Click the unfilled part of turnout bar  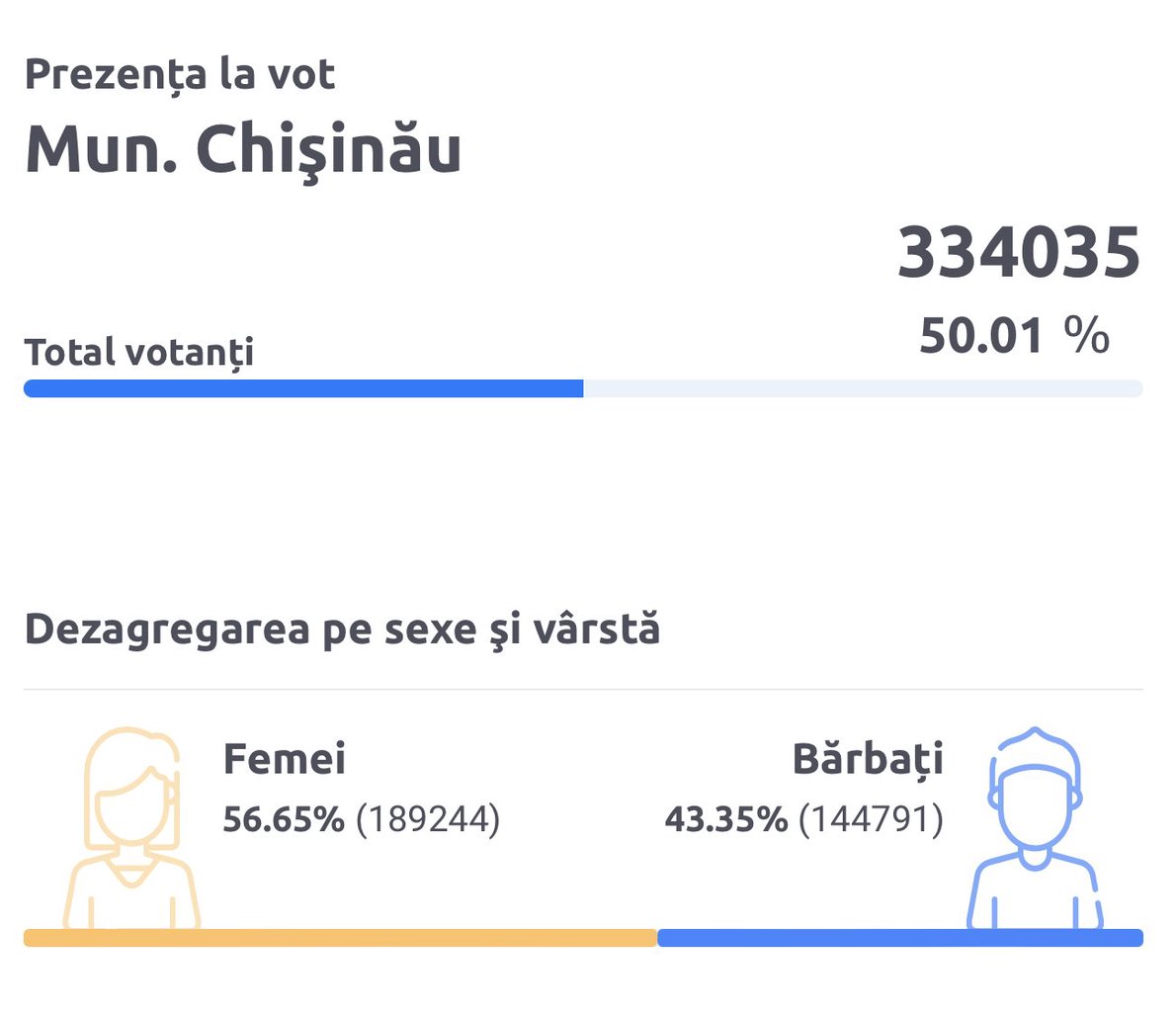click(864, 388)
